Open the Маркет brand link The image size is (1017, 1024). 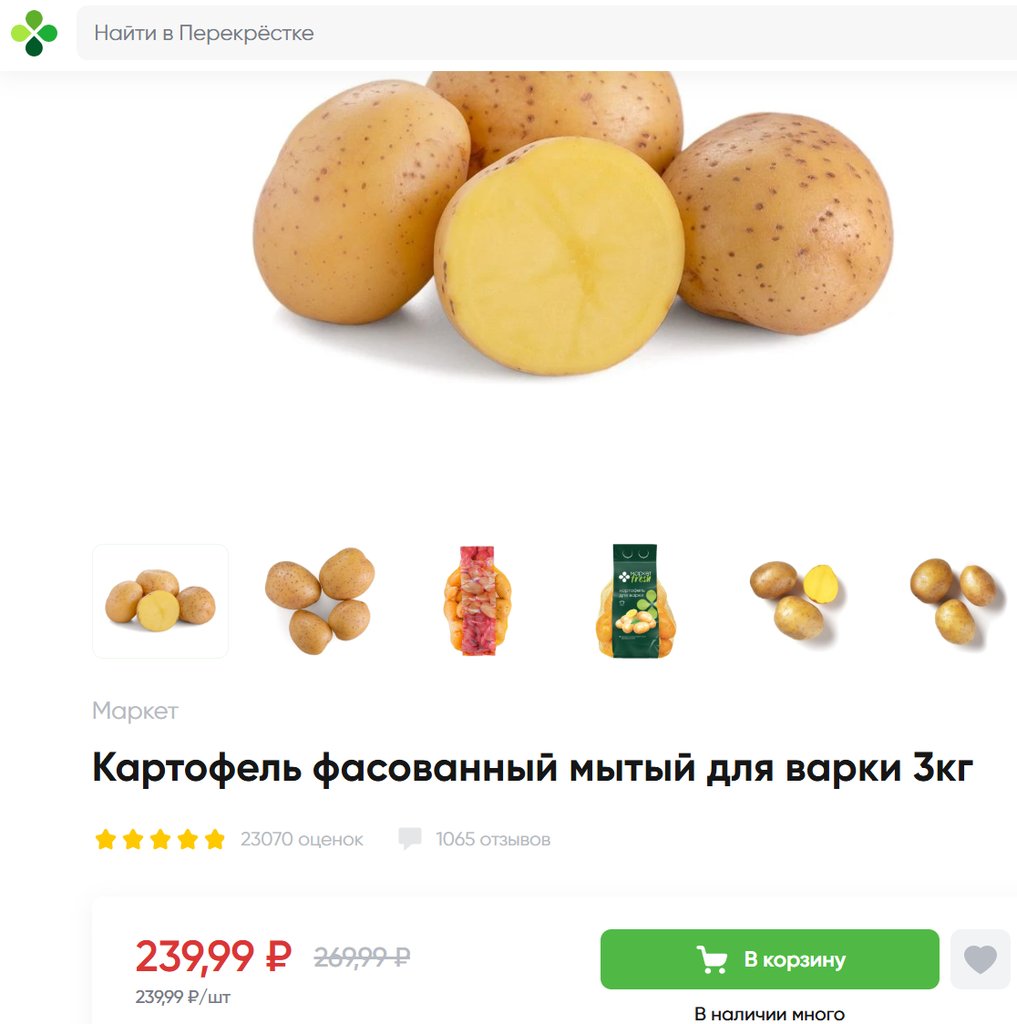point(135,711)
